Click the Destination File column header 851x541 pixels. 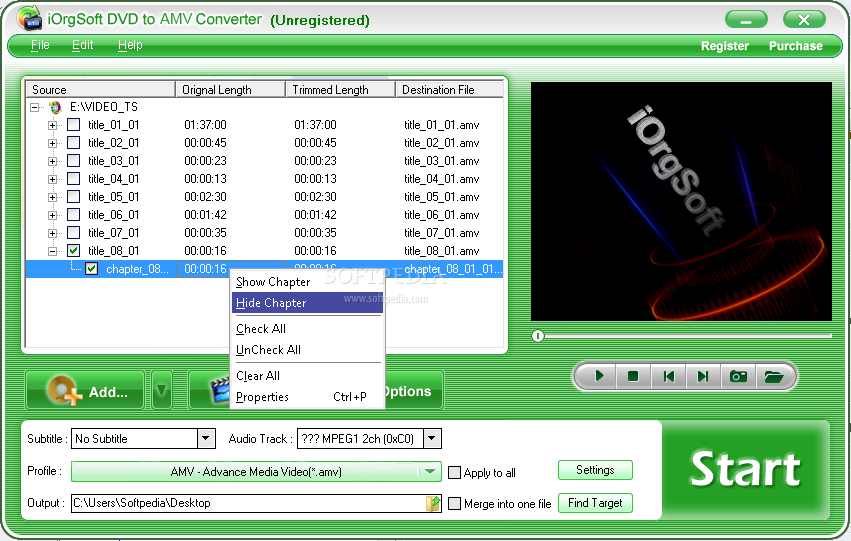[449, 90]
